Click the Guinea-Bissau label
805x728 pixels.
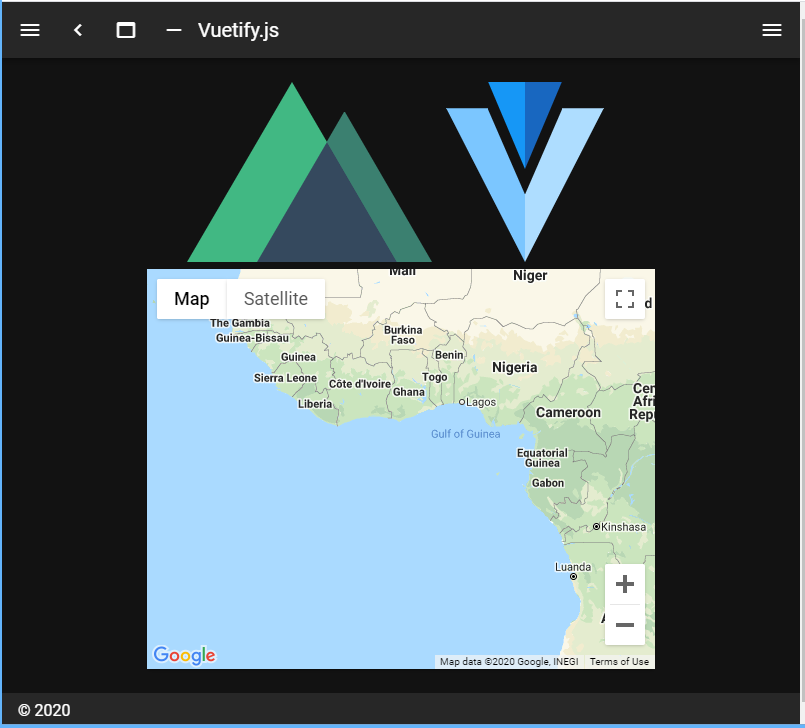click(x=252, y=338)
